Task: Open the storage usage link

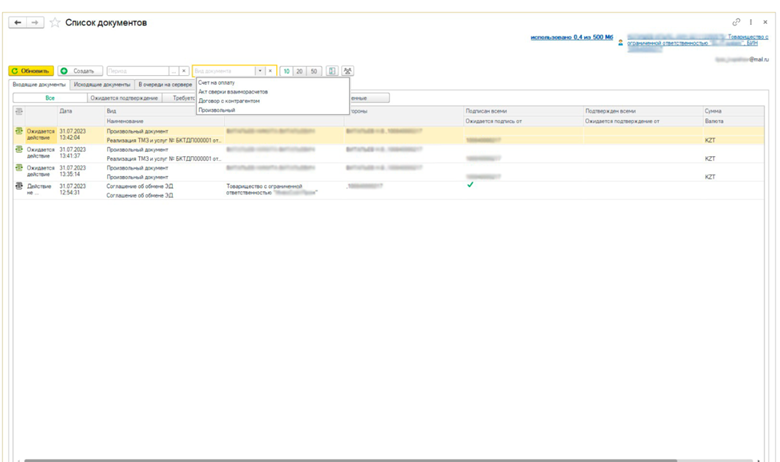Action: click(571, 37)
